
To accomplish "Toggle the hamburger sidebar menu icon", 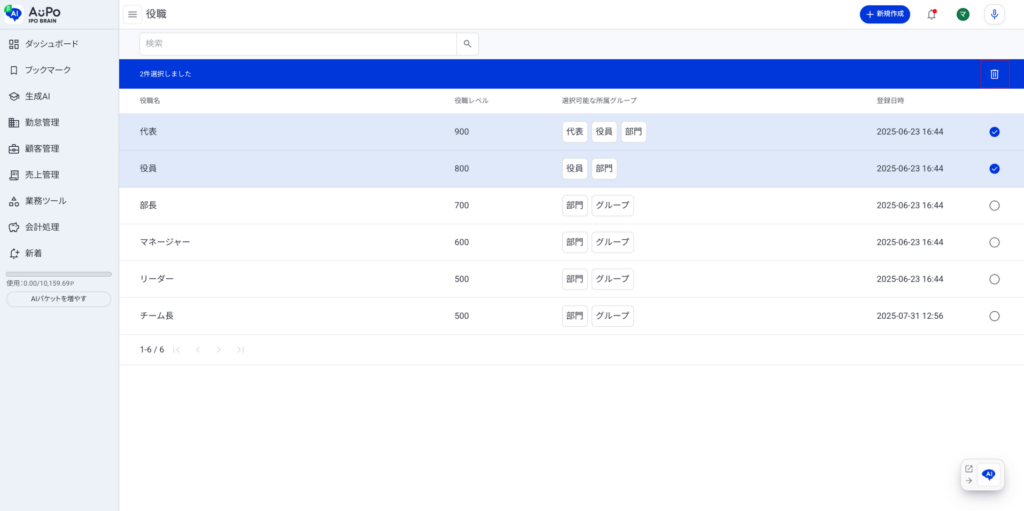I will coord(132,14).
